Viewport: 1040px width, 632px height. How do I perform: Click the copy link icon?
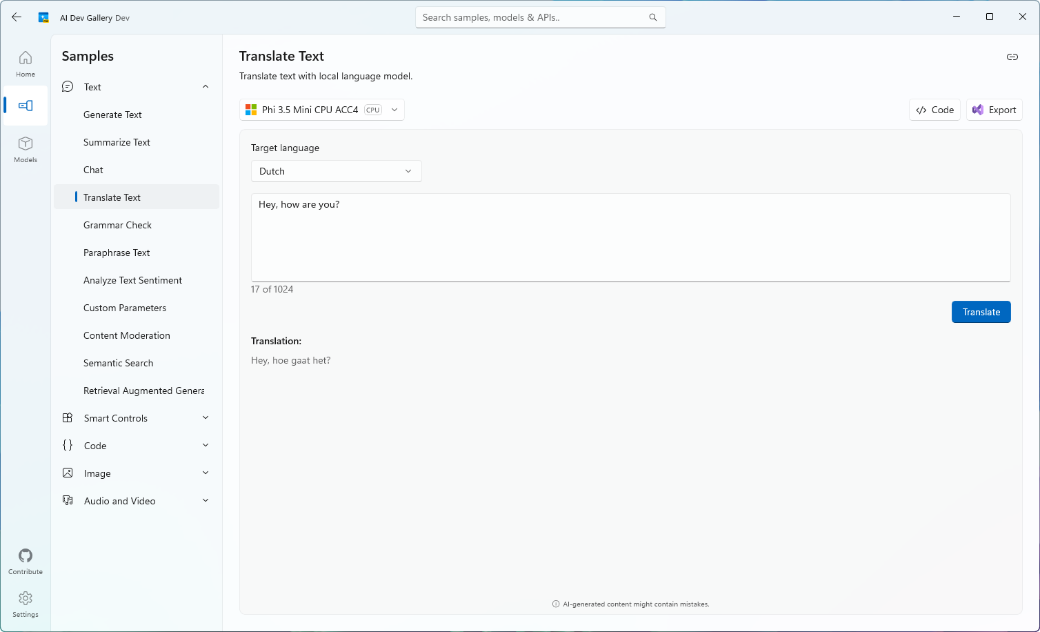click(x=1012, y=57)
